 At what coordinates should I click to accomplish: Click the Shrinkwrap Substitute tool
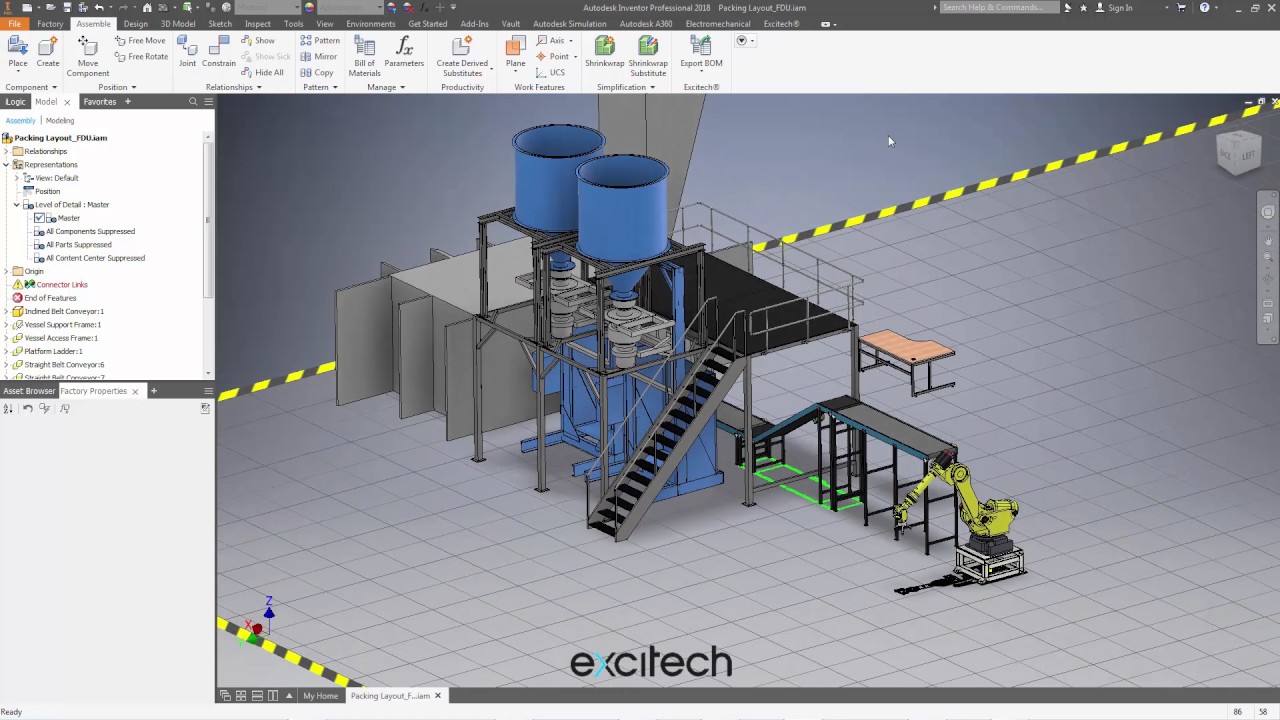click(648, 57)
